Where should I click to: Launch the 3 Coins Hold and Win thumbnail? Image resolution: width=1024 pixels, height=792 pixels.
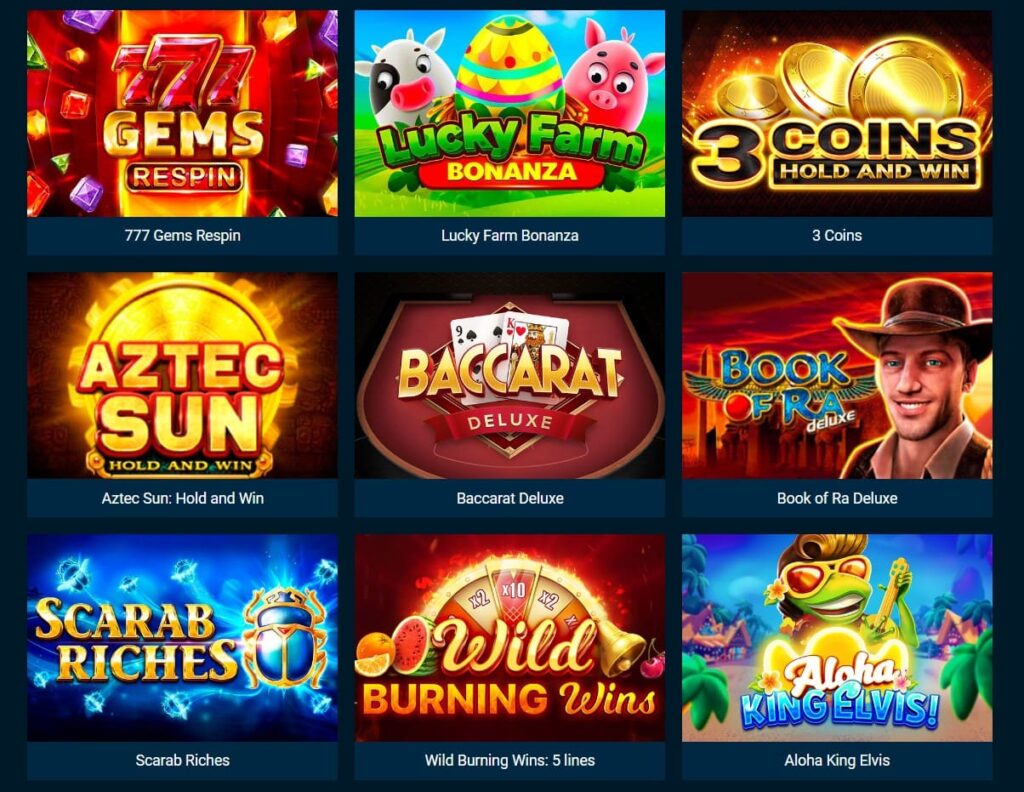point(837,113)
